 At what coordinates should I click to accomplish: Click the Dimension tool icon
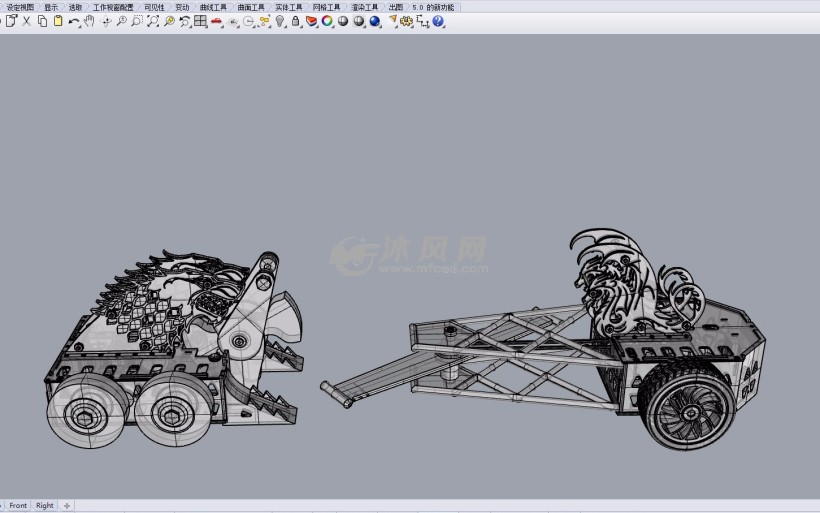pyautogui.click(x=423, y=21)
